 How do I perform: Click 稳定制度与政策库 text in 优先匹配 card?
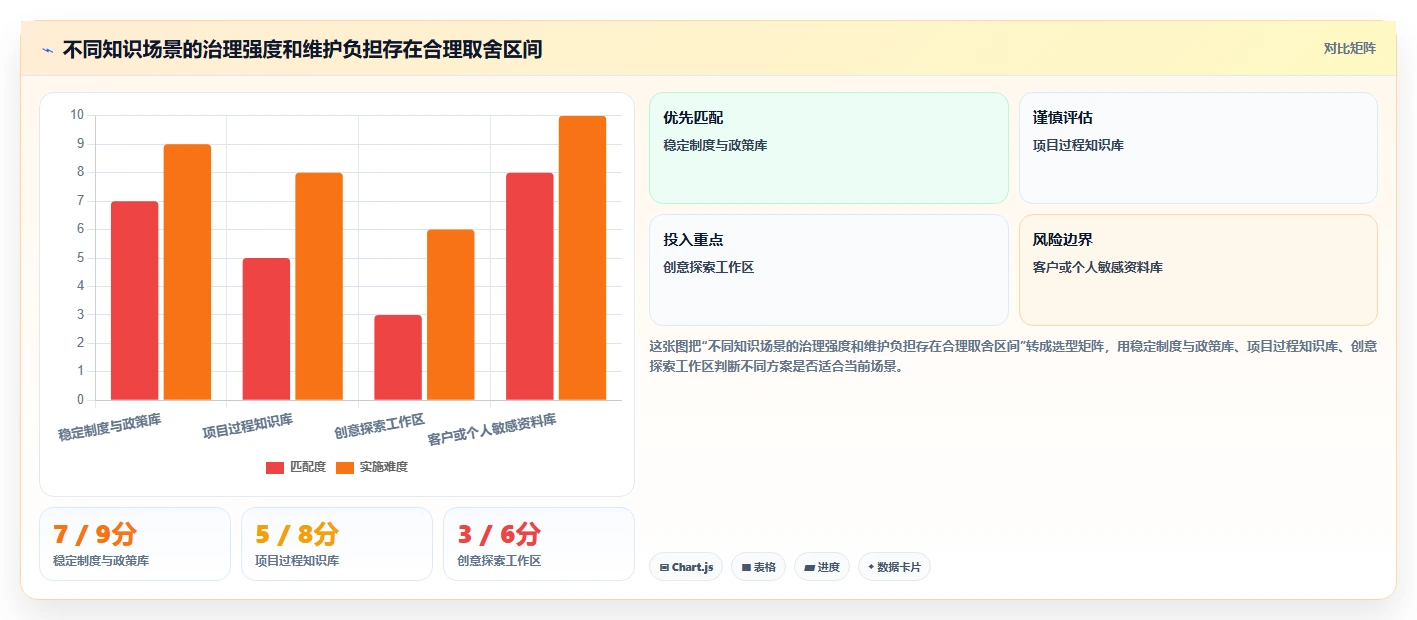pyautogui.click(x=715, y=145)
